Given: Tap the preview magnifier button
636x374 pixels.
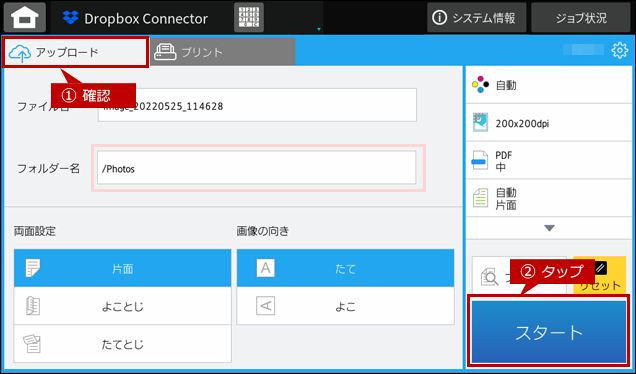Looking at the screenshot, I should (519, 276).
